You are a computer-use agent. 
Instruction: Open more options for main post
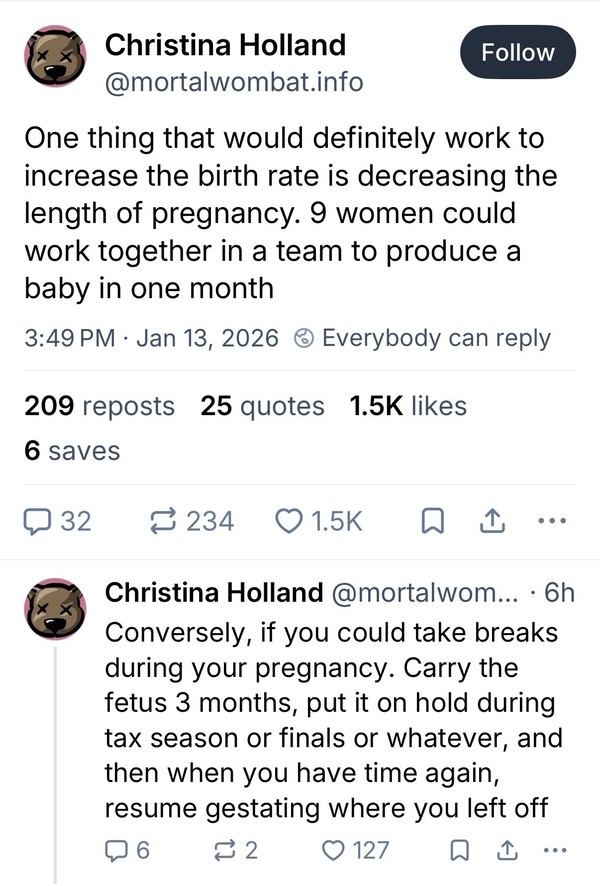click(551, 521)
